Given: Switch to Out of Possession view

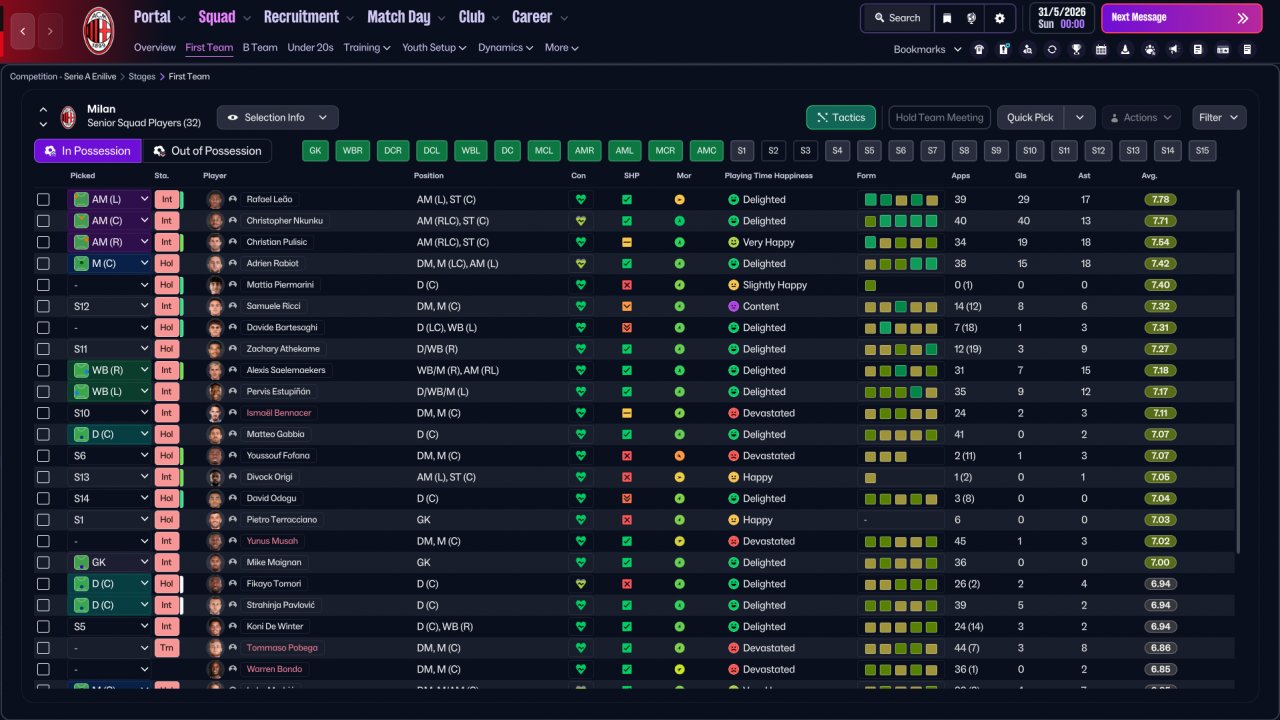Looking at the screenshot, I should click(206, 151).
